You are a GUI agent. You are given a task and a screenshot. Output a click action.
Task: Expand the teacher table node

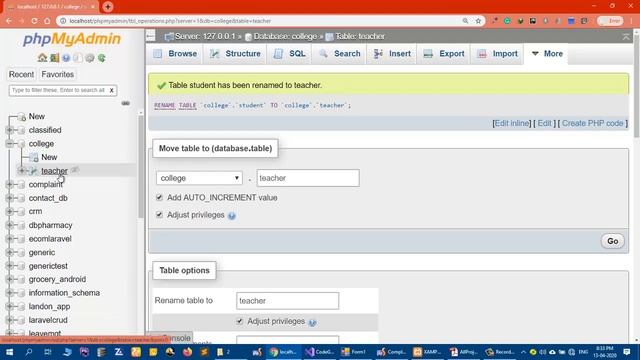pyautogui.click(x=22, y=171)
